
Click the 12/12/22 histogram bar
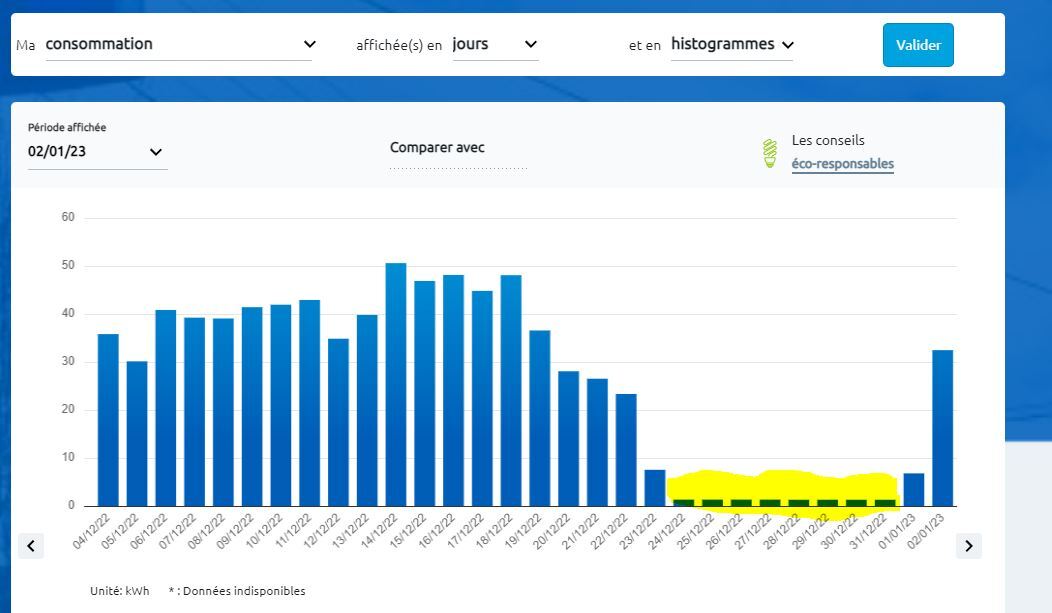[338, 423]
